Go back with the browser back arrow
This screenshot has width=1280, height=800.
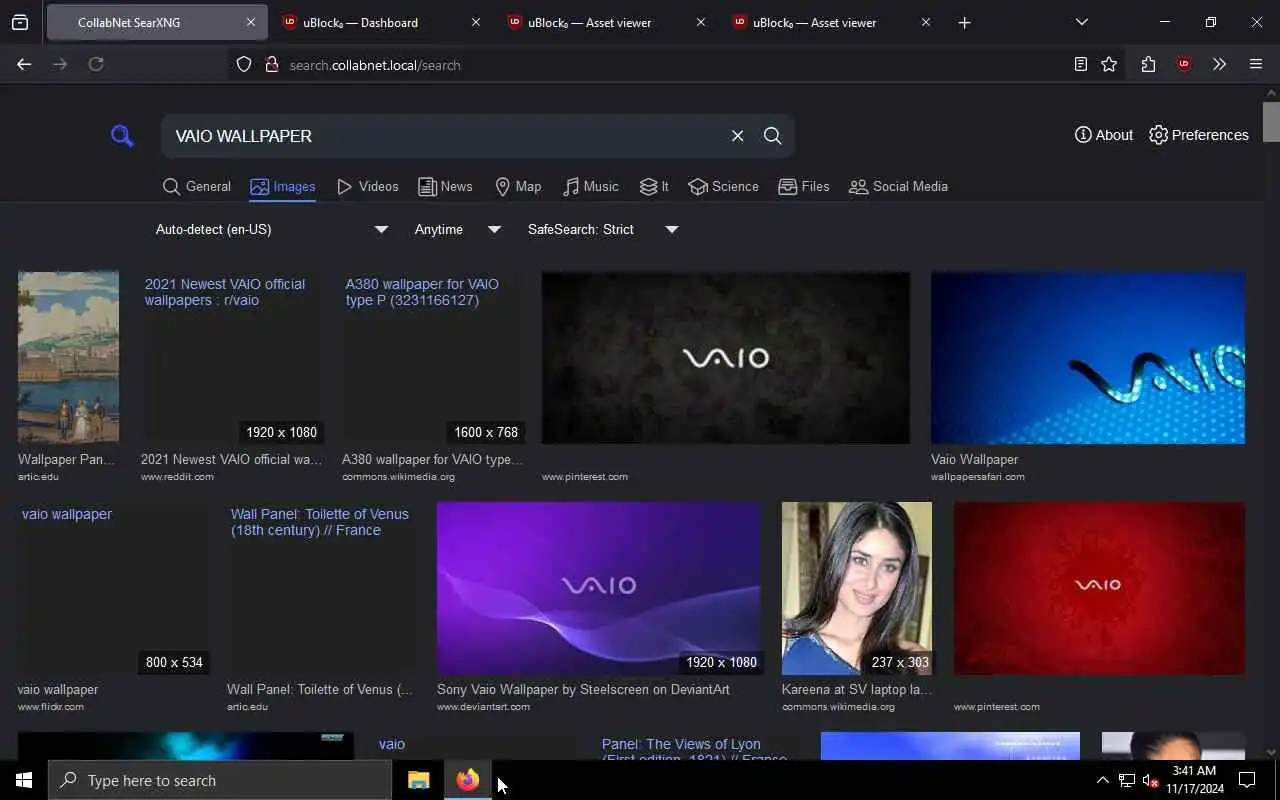point(24,64)
